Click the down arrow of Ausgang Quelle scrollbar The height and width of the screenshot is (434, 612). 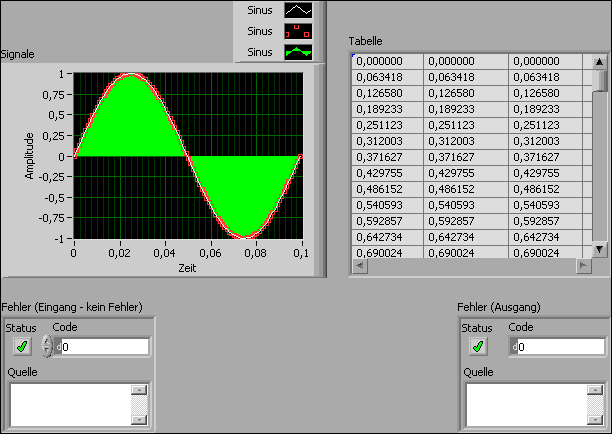(596, 420)
